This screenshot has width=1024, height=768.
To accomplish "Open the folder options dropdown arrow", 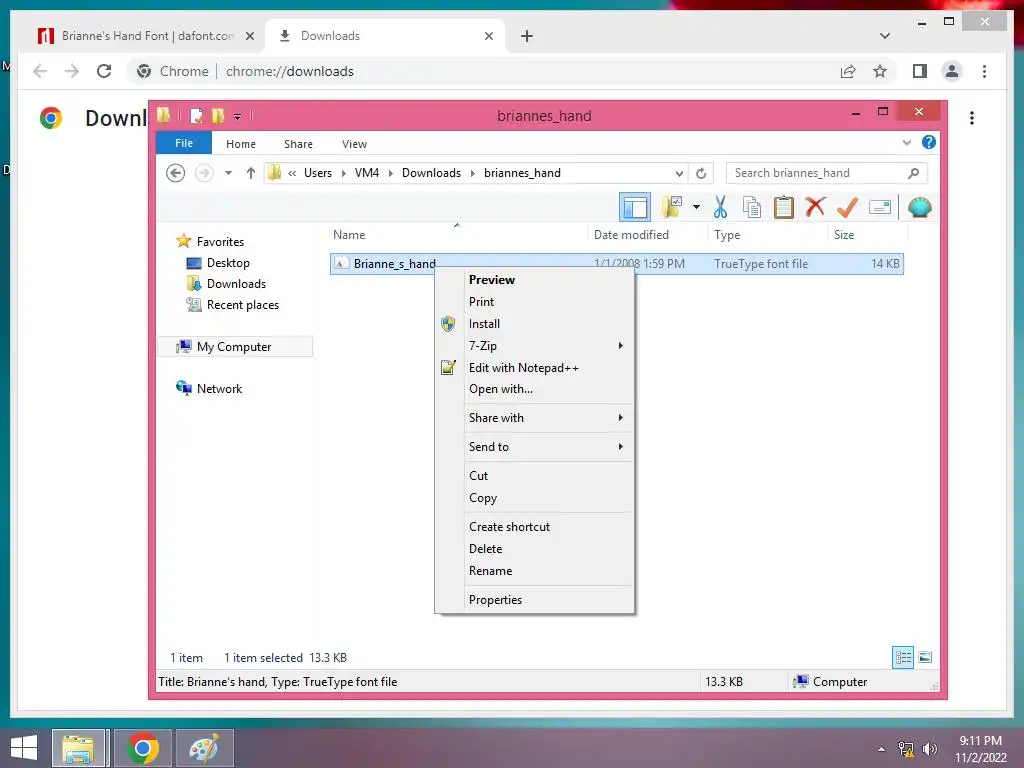I will 696,208.
